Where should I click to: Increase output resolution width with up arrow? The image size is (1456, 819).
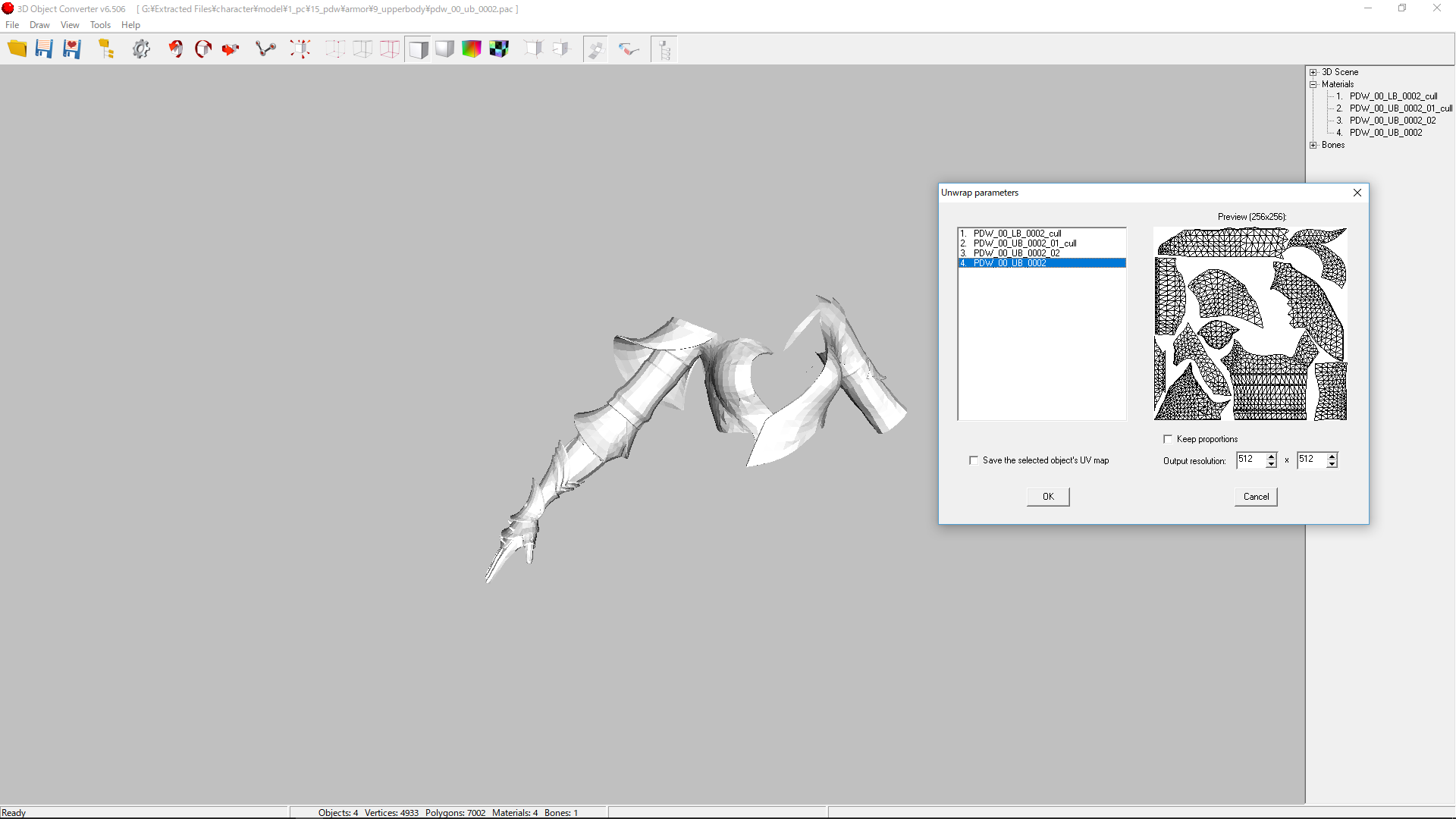(x=1272, y=456)
